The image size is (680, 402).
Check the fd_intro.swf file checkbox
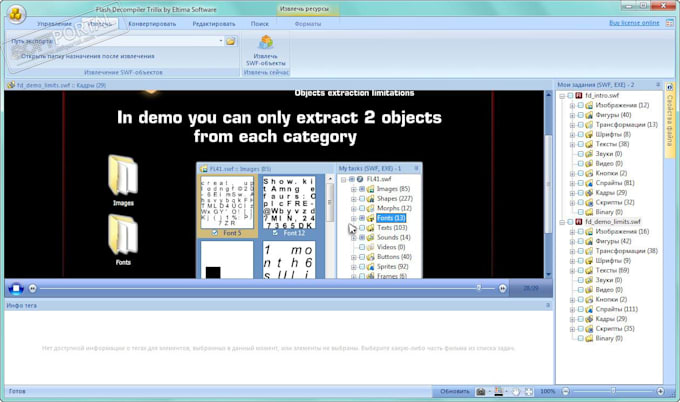pyautogui.click(x=570, y=95)
